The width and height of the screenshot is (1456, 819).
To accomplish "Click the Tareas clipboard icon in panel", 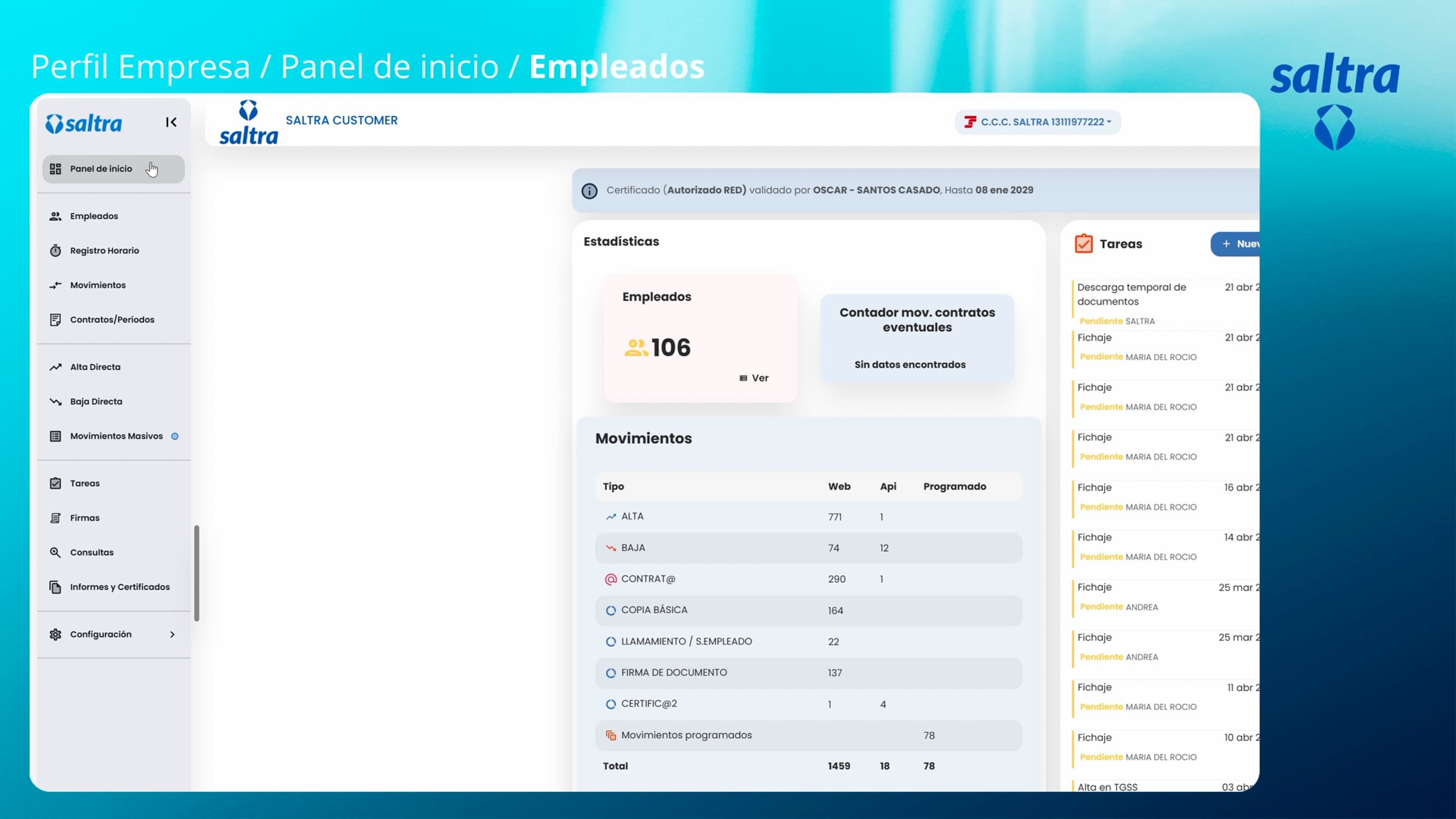I will 1084,244.
